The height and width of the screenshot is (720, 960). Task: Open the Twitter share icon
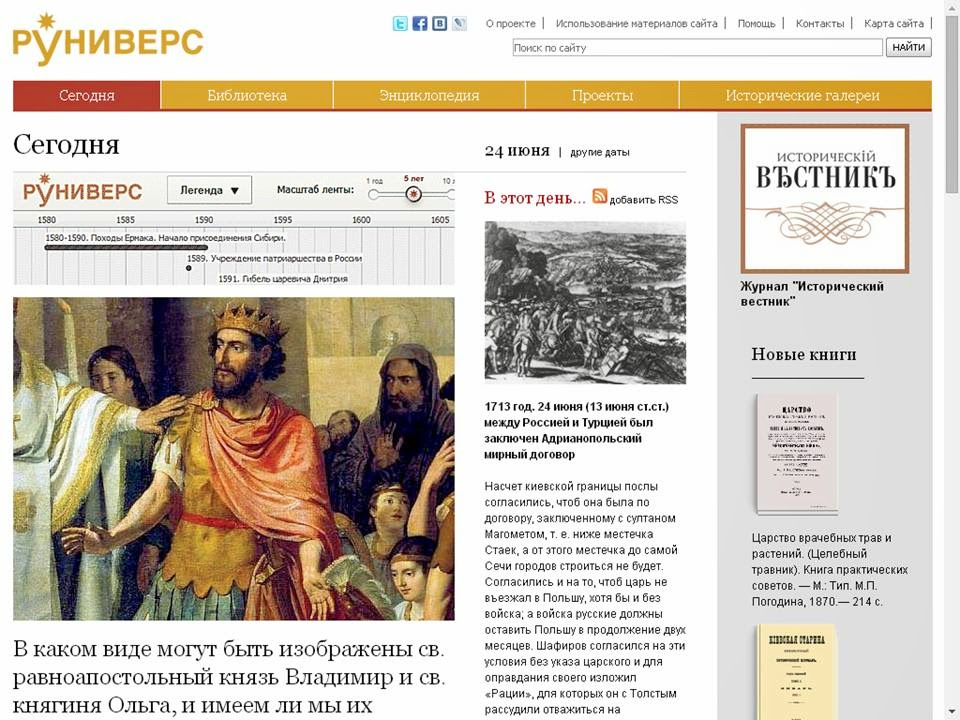400,24
